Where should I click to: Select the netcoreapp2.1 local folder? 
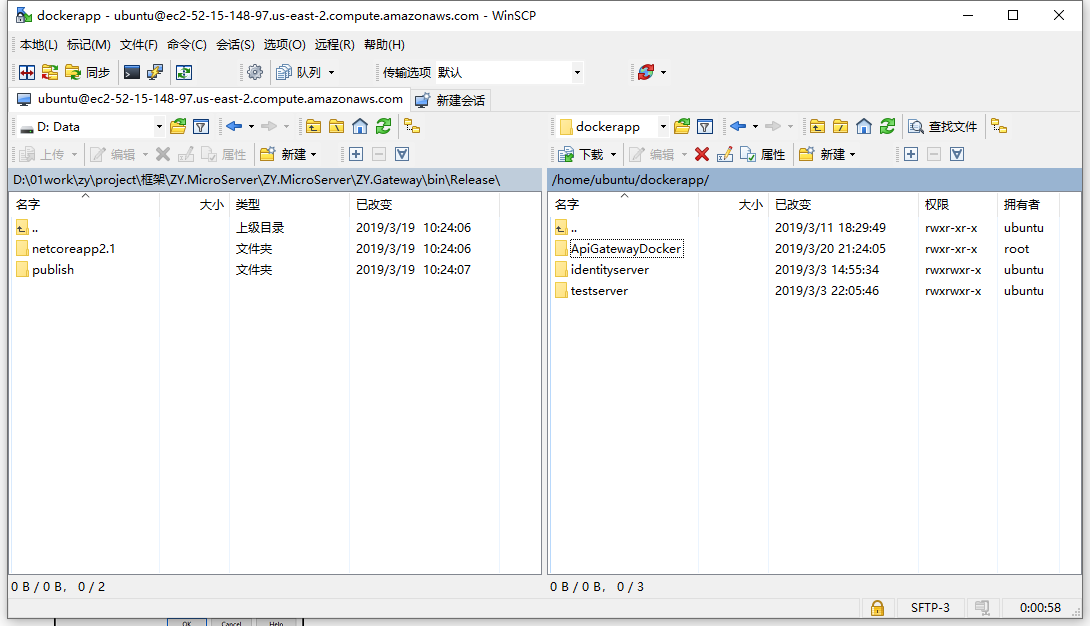pyautogui.click(x=73, y=249)
